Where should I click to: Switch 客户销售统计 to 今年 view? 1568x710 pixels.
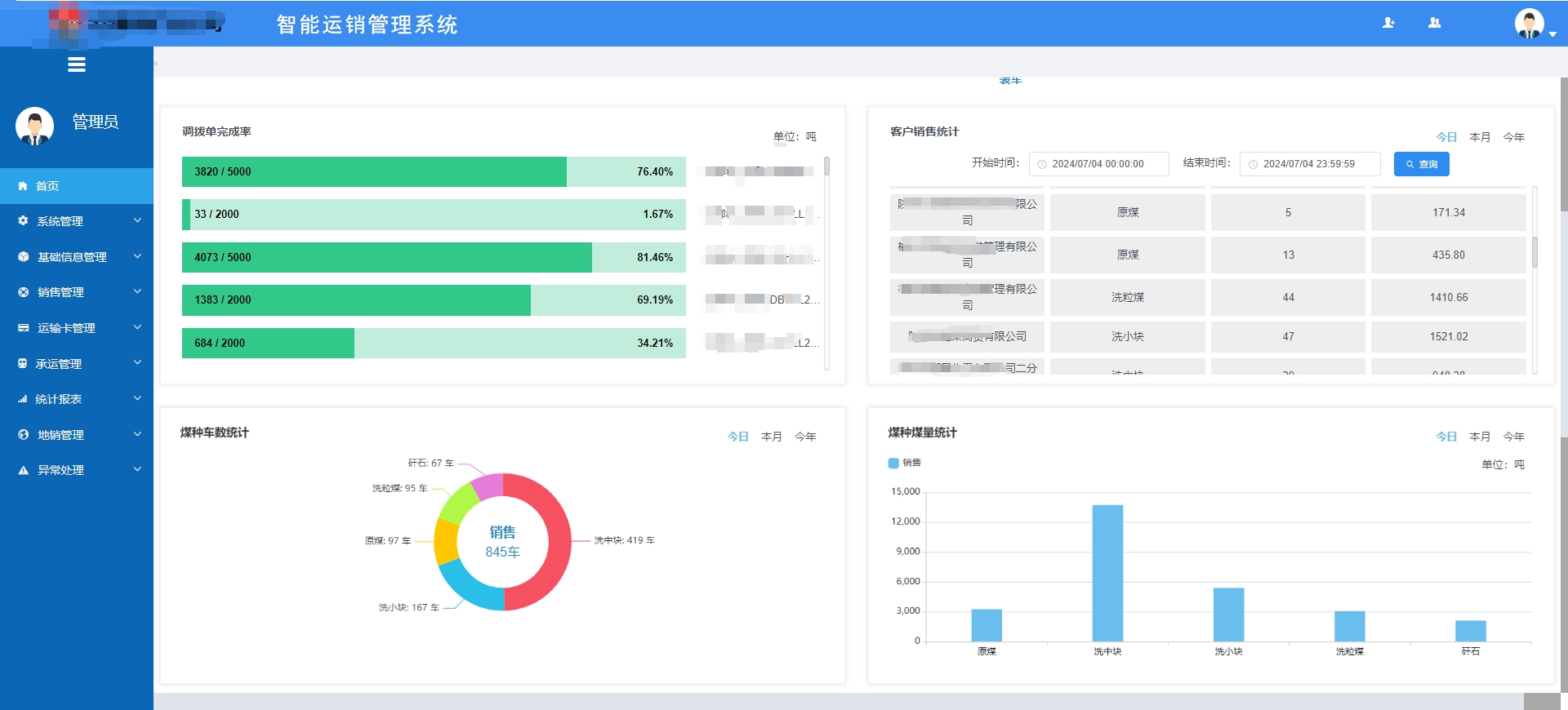pos(1513,137)
